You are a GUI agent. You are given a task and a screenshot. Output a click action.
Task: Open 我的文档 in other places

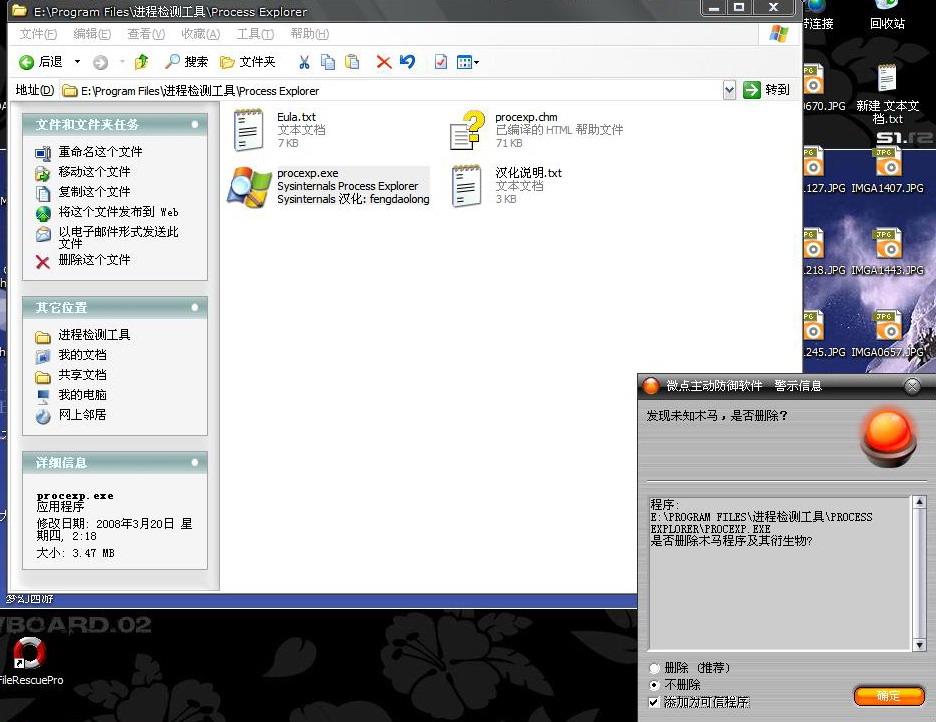(x=82, y=355)
